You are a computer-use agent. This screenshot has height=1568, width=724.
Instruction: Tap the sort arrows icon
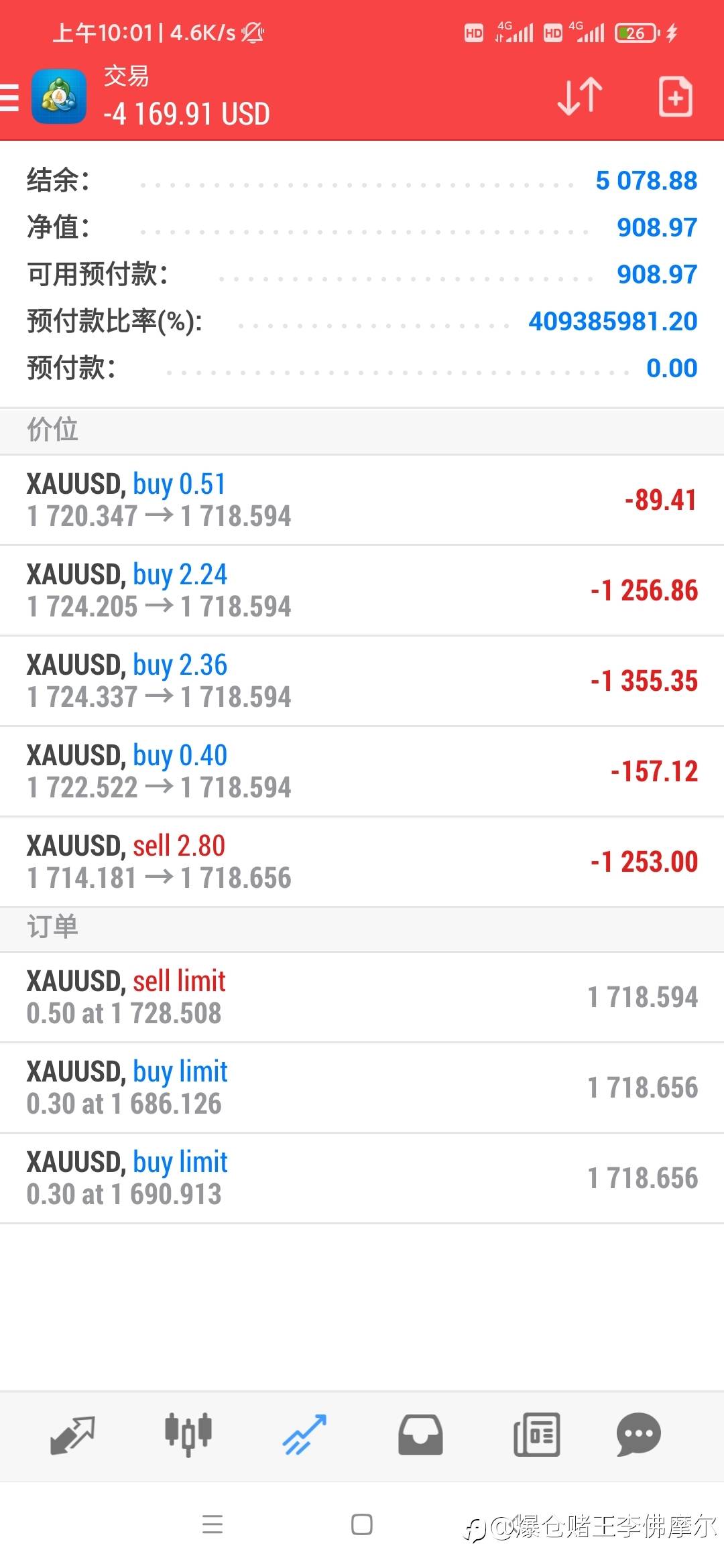coord(580,96)
